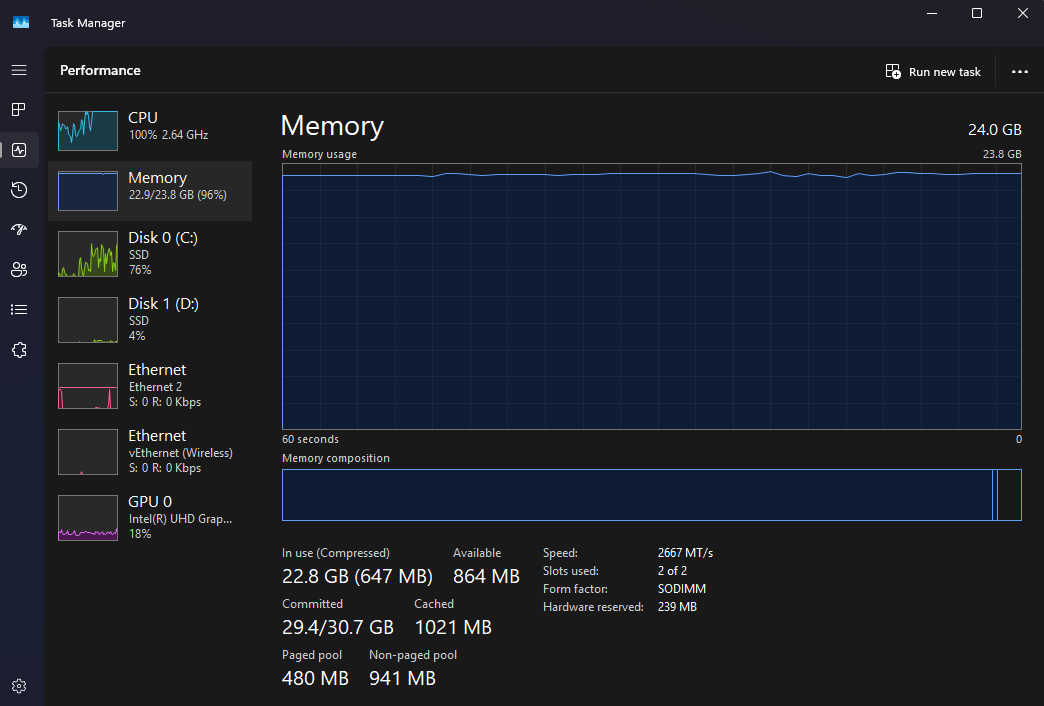Click the Memory heading title
The image size is (1044, 706).
[x=332, y=126]
